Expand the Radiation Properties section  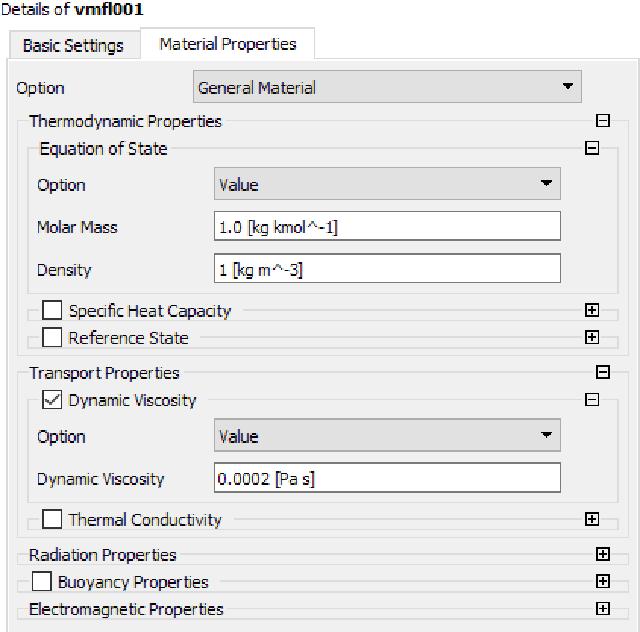pos(602,554)
